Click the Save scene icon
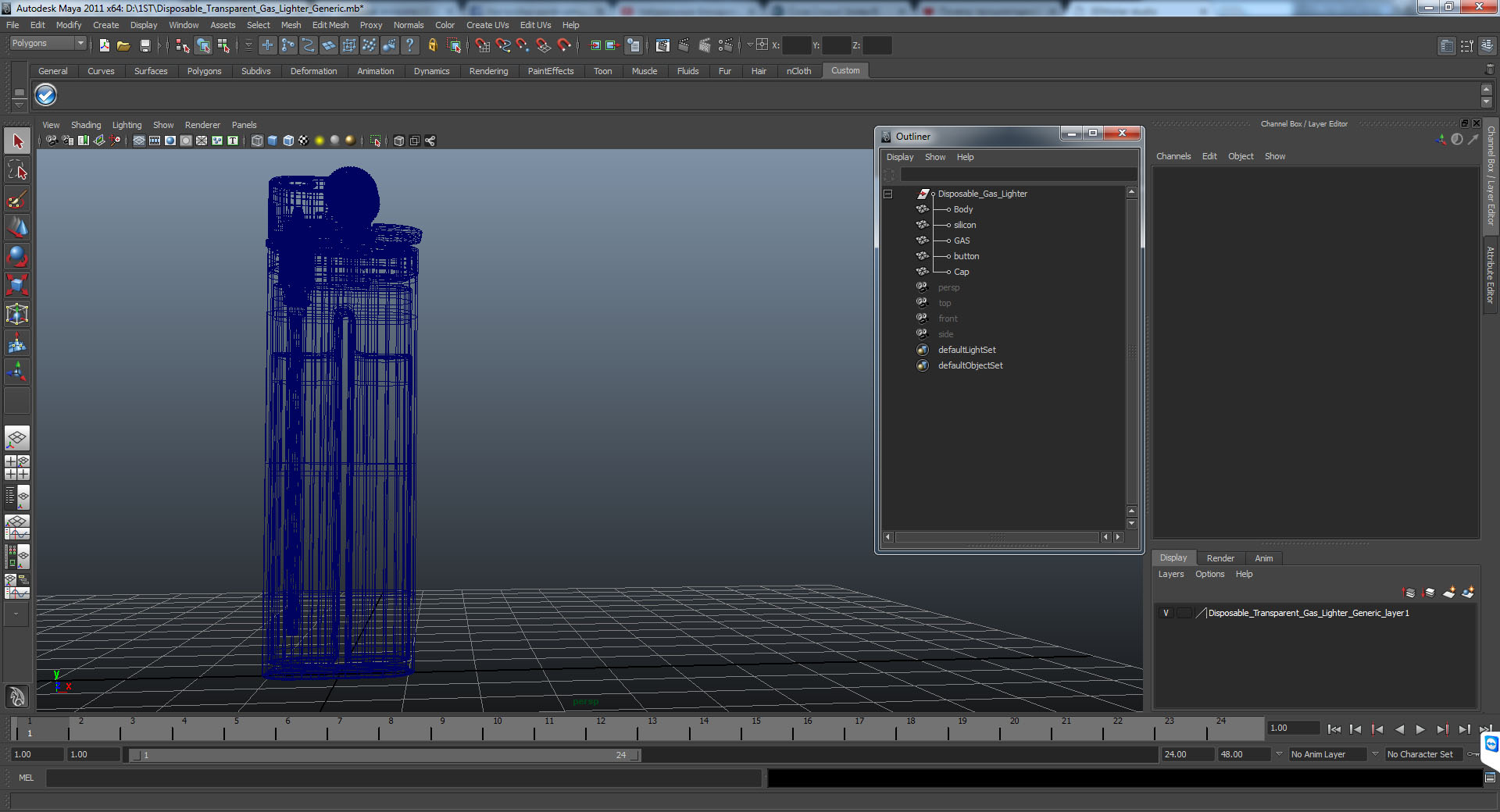 pos(145,46)
